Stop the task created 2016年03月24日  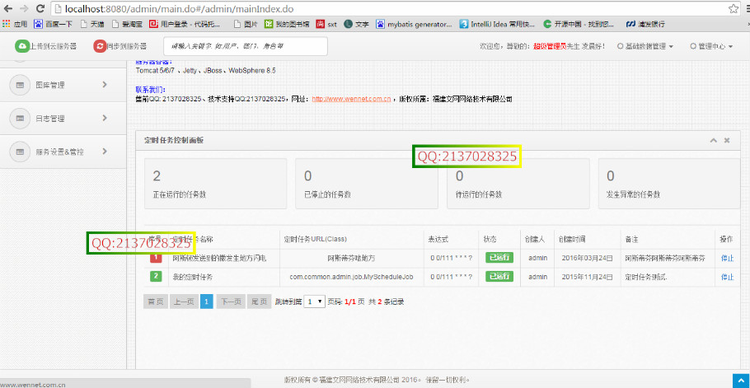click(727, 258)
